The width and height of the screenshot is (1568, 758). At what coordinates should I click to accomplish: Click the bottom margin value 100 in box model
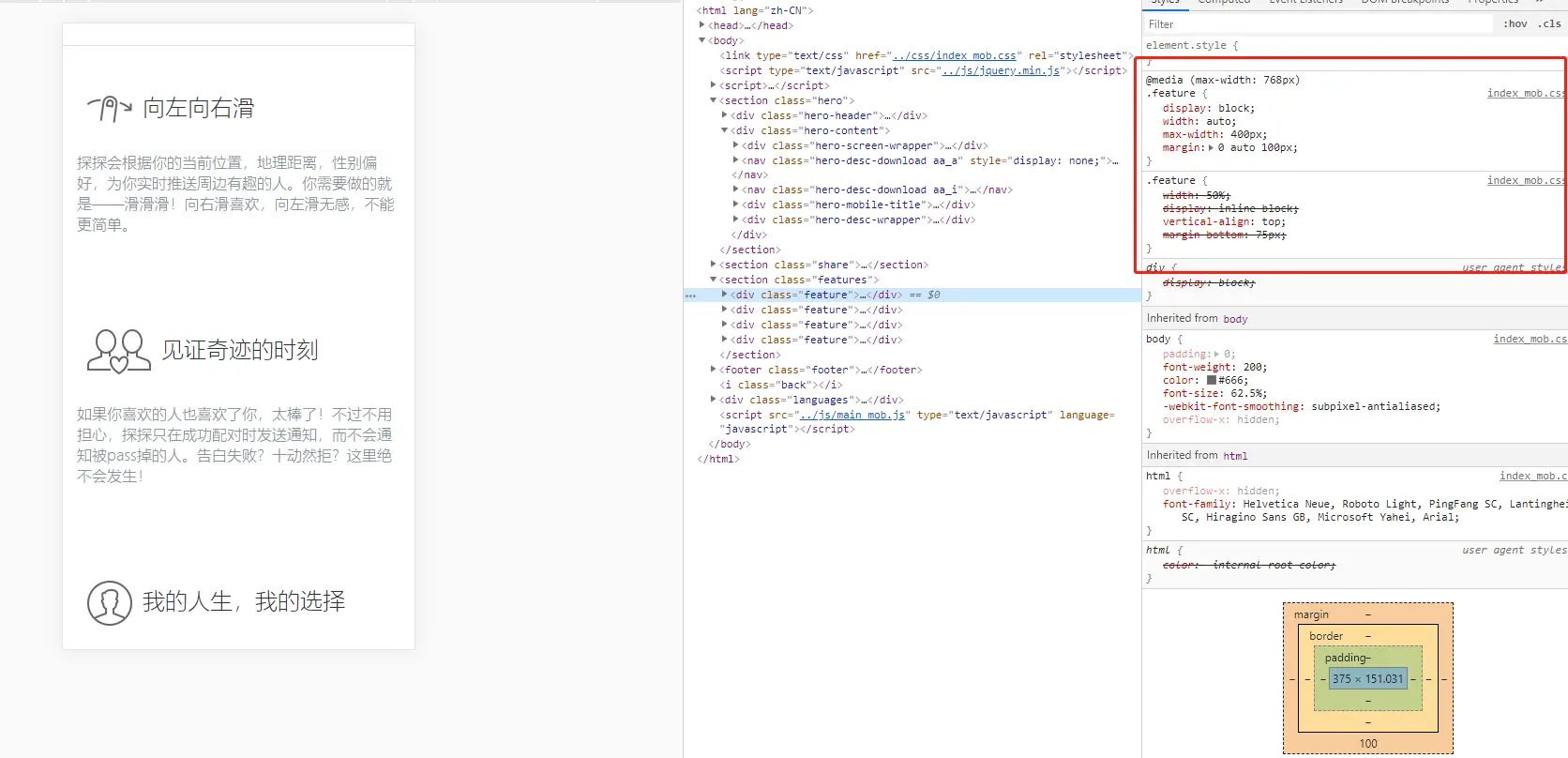click(x=1368, y=744)
